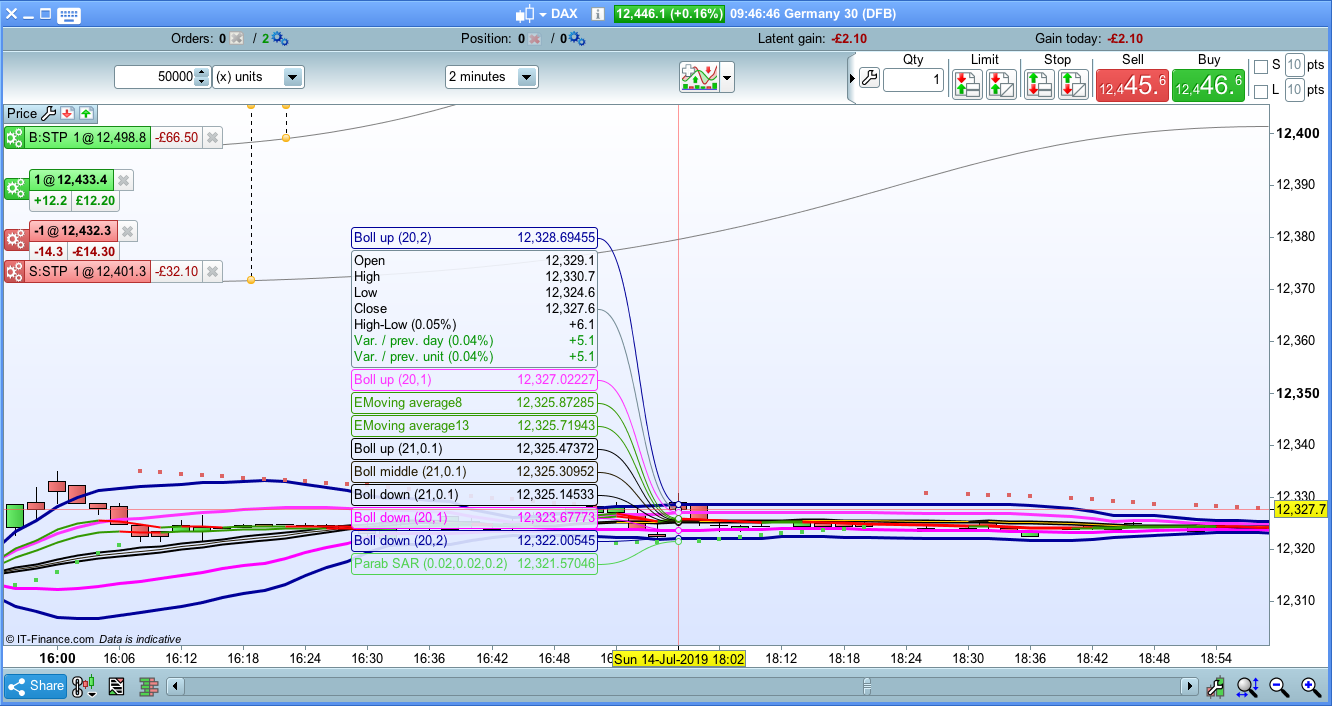Close the 1@12,433.4 long position
This screenshot has width=1332, height=706.
(x=123, y=181)
